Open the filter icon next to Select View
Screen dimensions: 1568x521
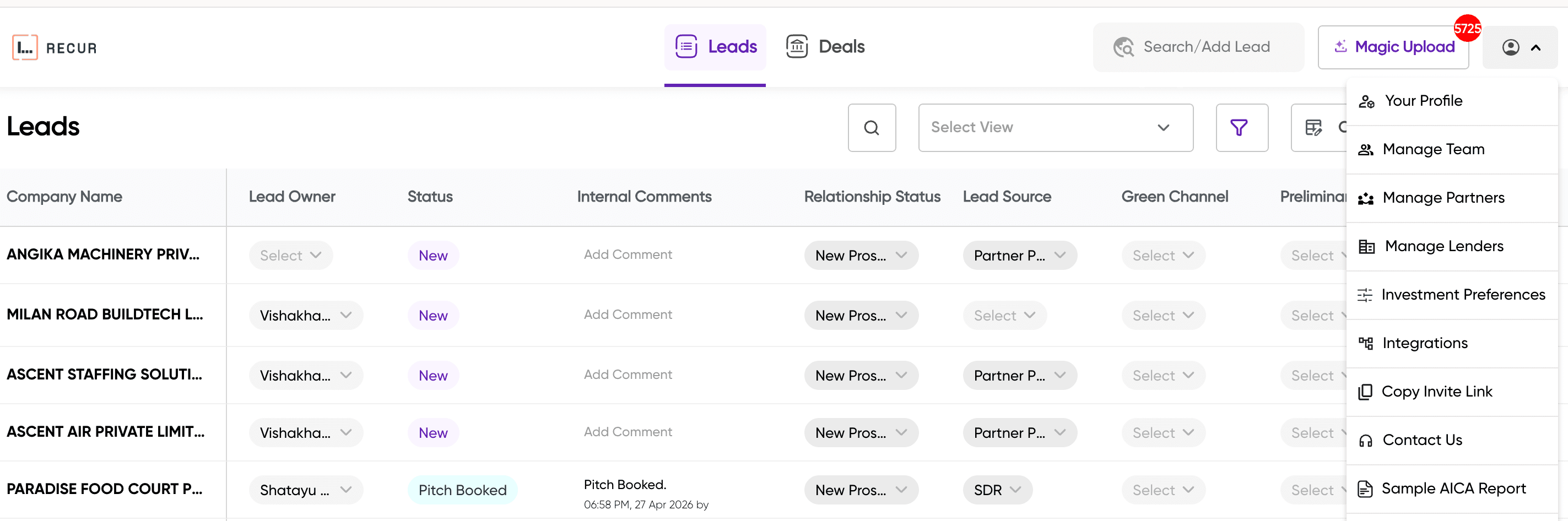pos(1241,128)
